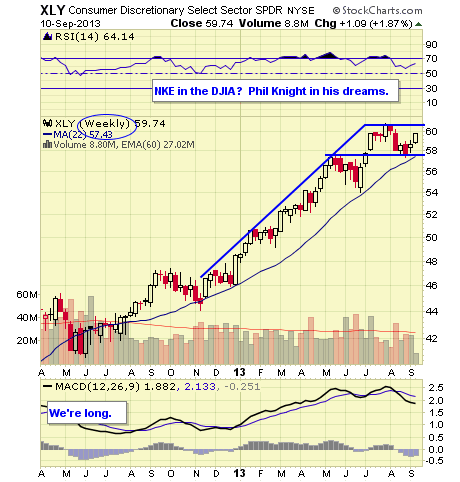
Task: Click the blue line marker before MA(22)
Action: (x=48, y=134)
